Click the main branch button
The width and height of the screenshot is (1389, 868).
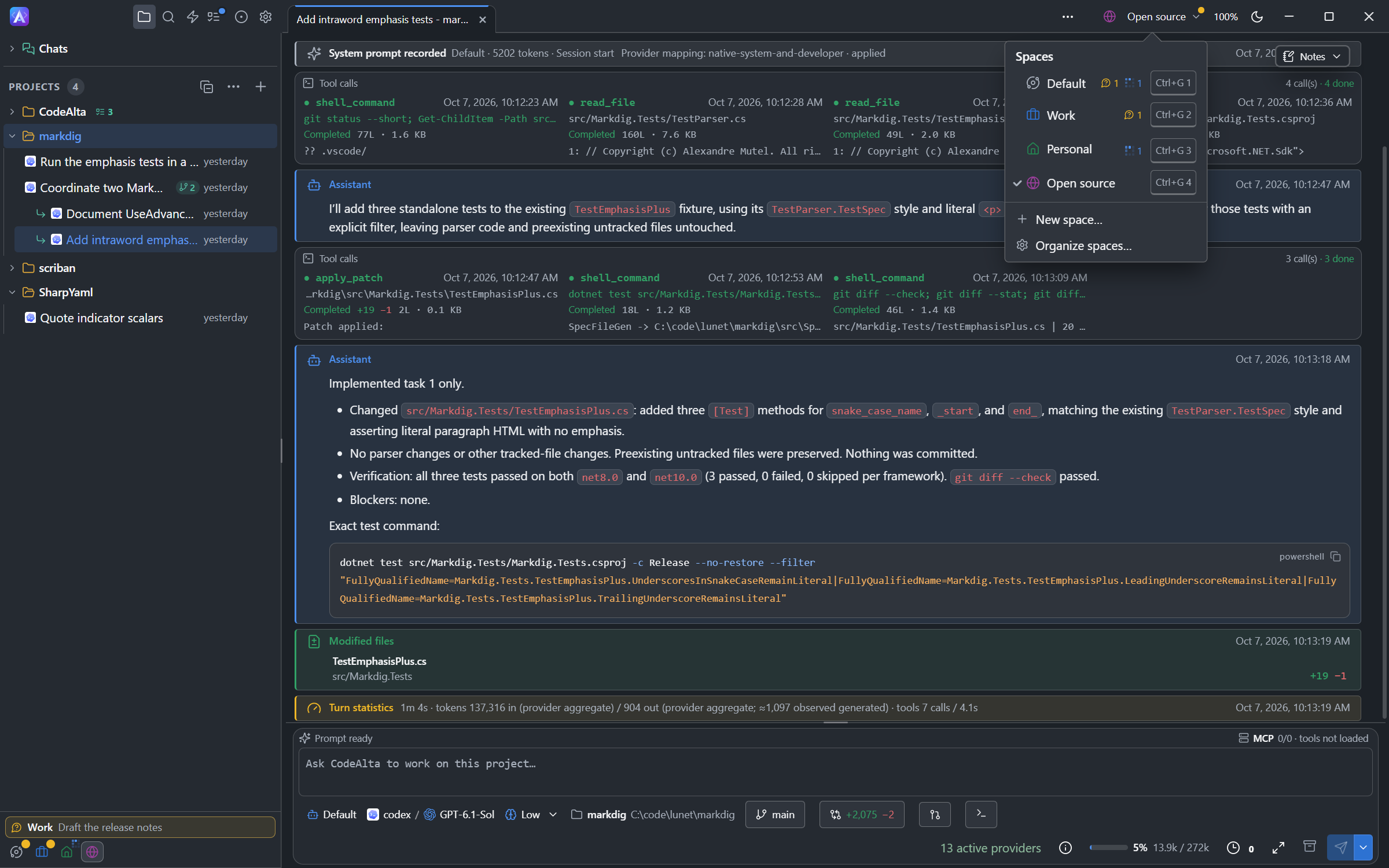pos(775,814)
